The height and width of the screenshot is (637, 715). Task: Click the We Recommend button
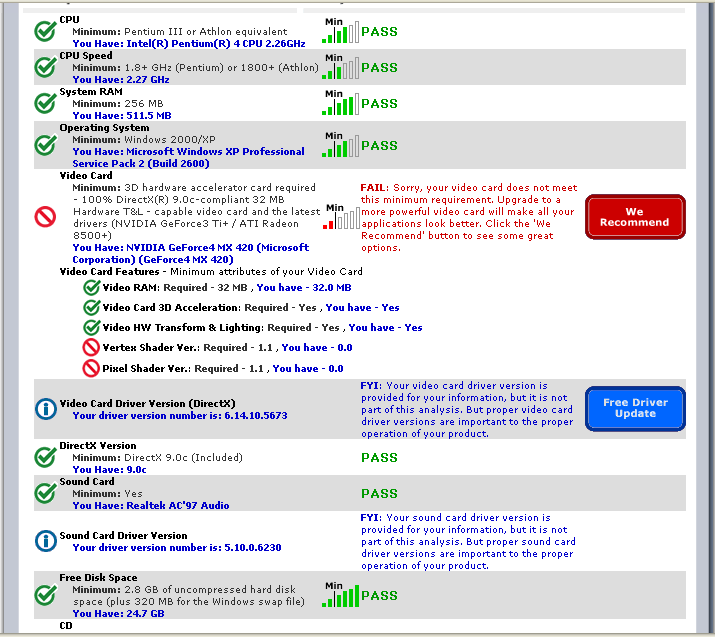click(x=635, y=217)
